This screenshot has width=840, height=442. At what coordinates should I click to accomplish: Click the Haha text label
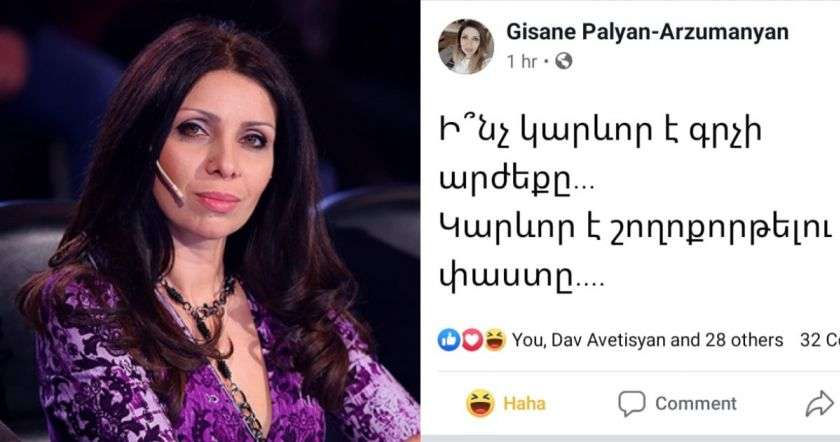click(524, 403)
